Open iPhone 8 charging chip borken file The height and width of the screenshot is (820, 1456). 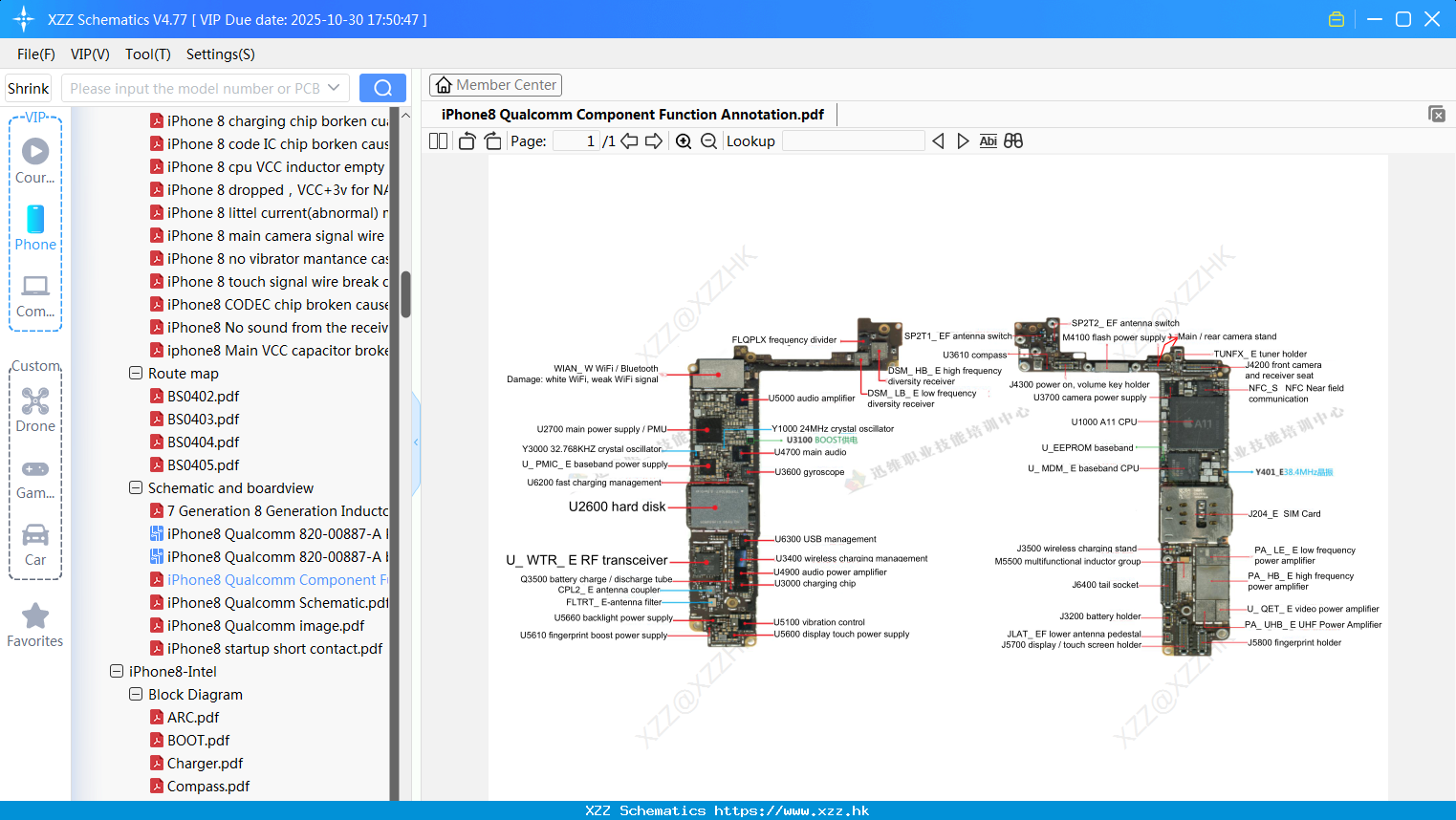[269, 120]
